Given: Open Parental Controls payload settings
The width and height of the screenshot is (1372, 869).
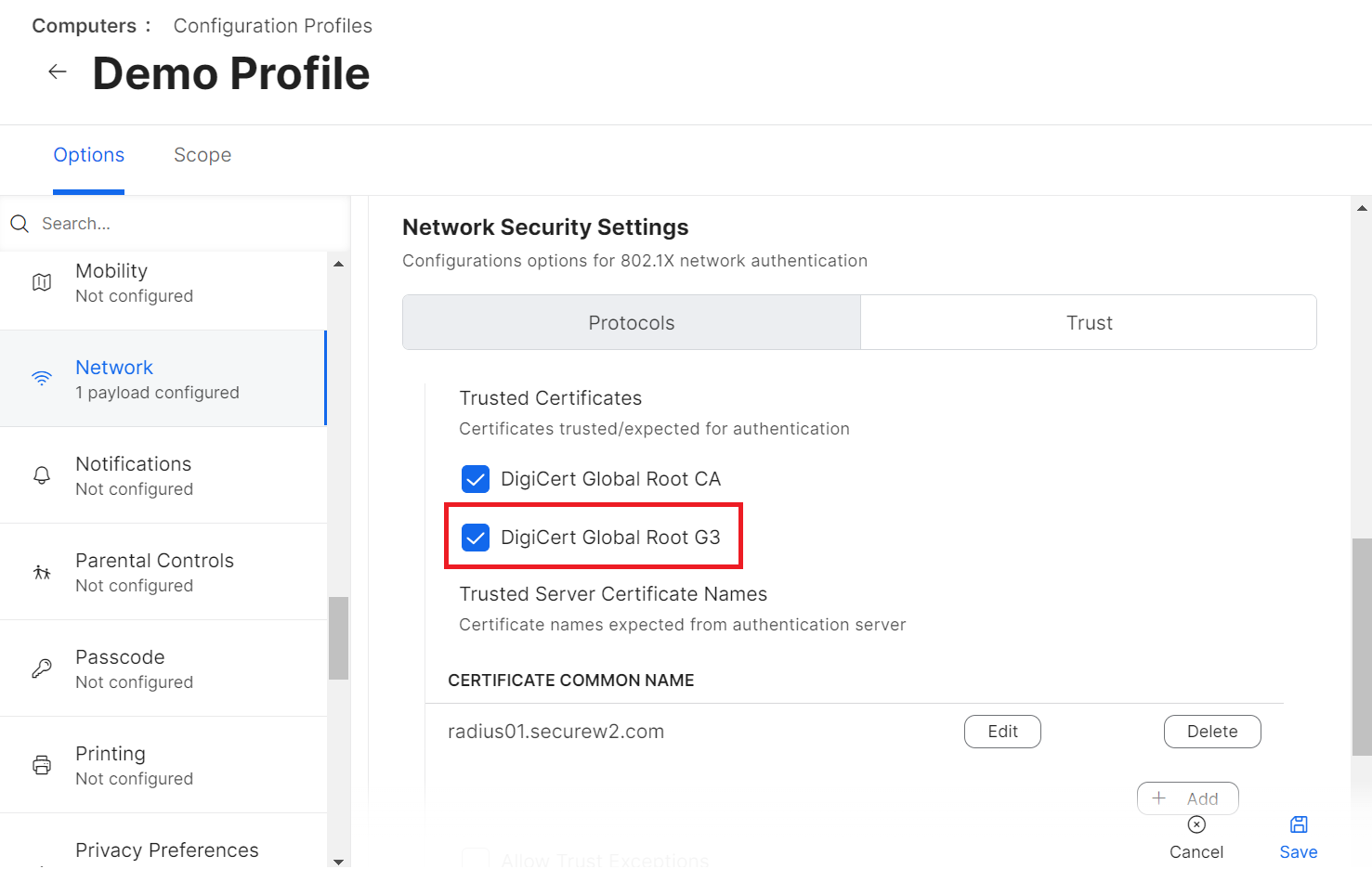Looking at the screenshot, I should (x=163, y=572).
